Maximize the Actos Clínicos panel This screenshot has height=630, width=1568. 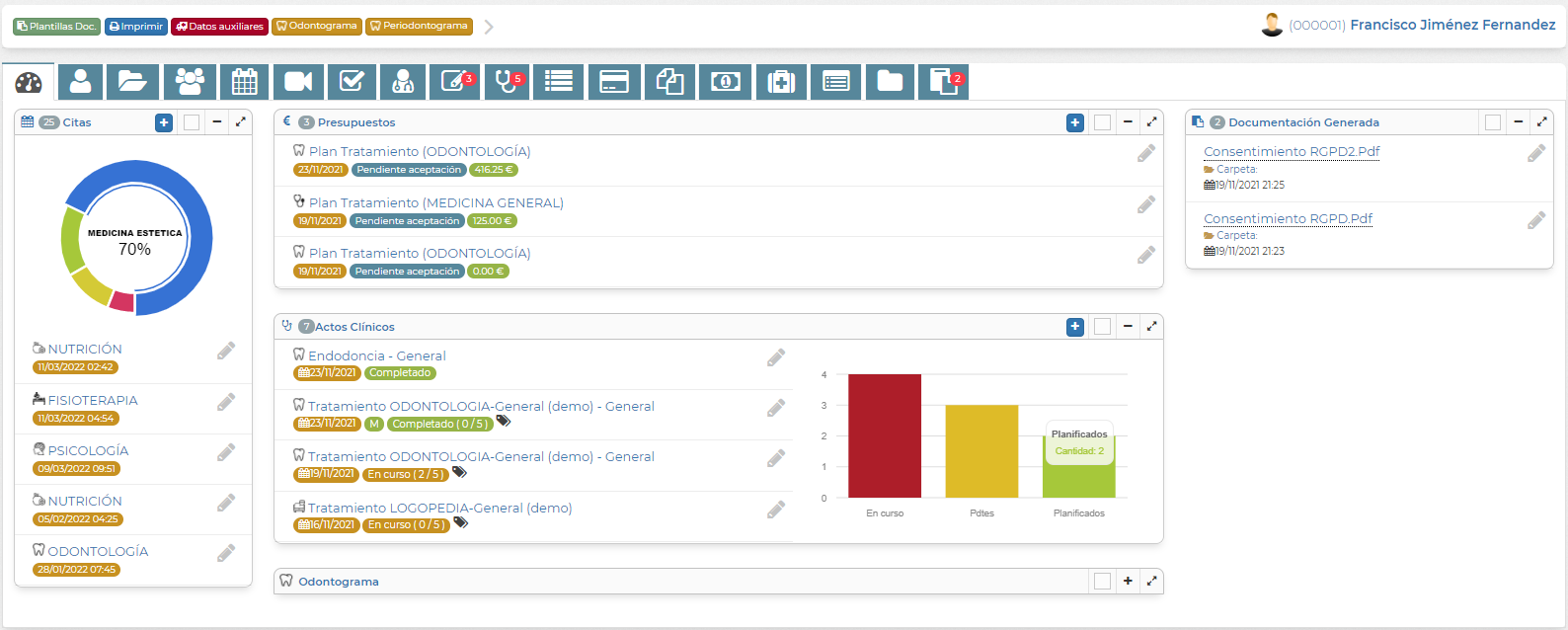pos(1151,327)
